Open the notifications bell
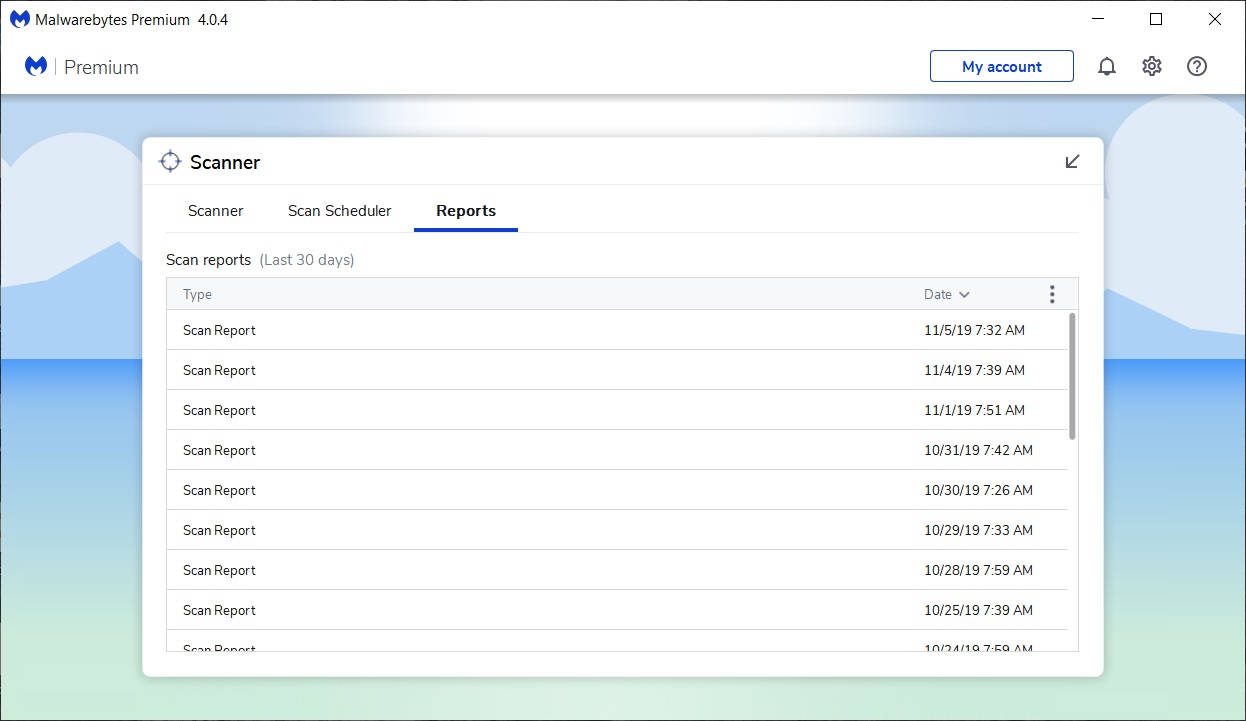The height and width of the screenshot is (721, 1246). click(x=1107, y=67)
